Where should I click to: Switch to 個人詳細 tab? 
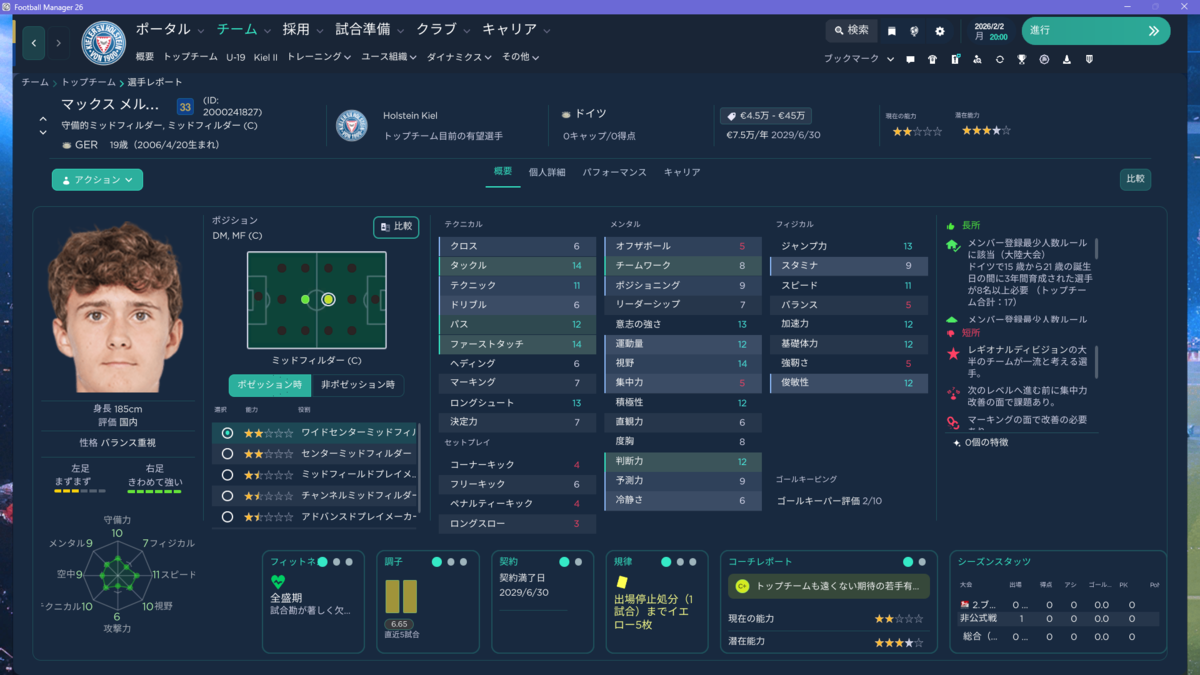pos(547,173)
